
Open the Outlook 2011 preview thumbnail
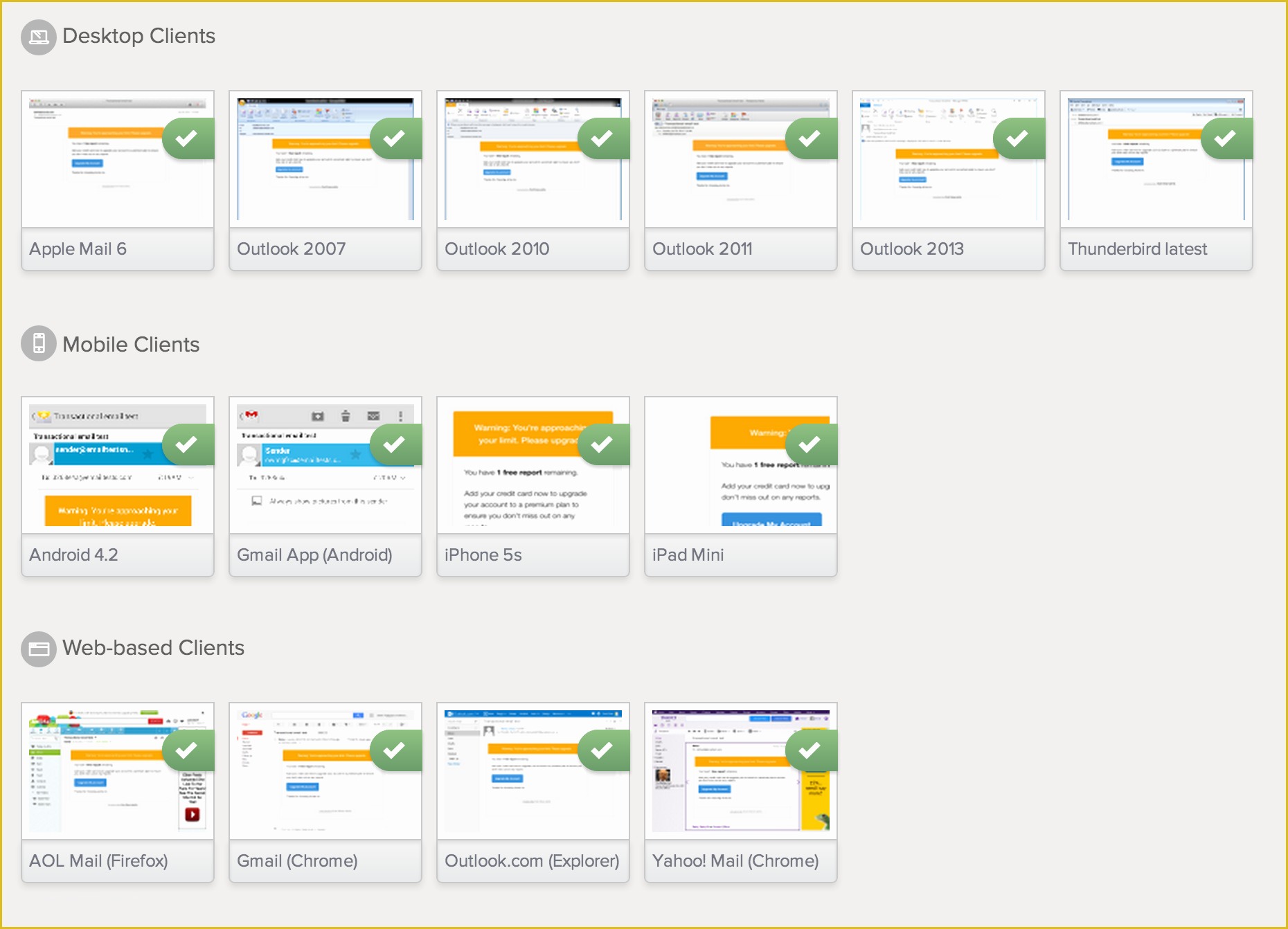point(741,159)
